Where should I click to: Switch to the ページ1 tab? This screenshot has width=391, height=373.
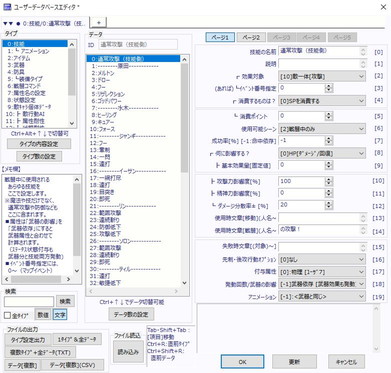[220, 37]
